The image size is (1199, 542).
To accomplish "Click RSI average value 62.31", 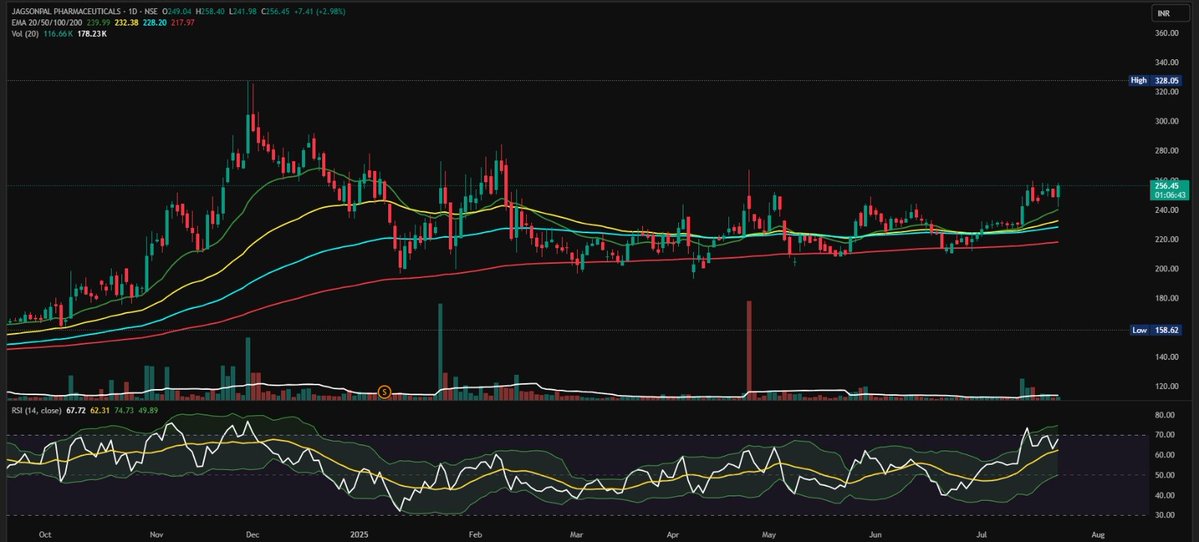I will (100, 411).
